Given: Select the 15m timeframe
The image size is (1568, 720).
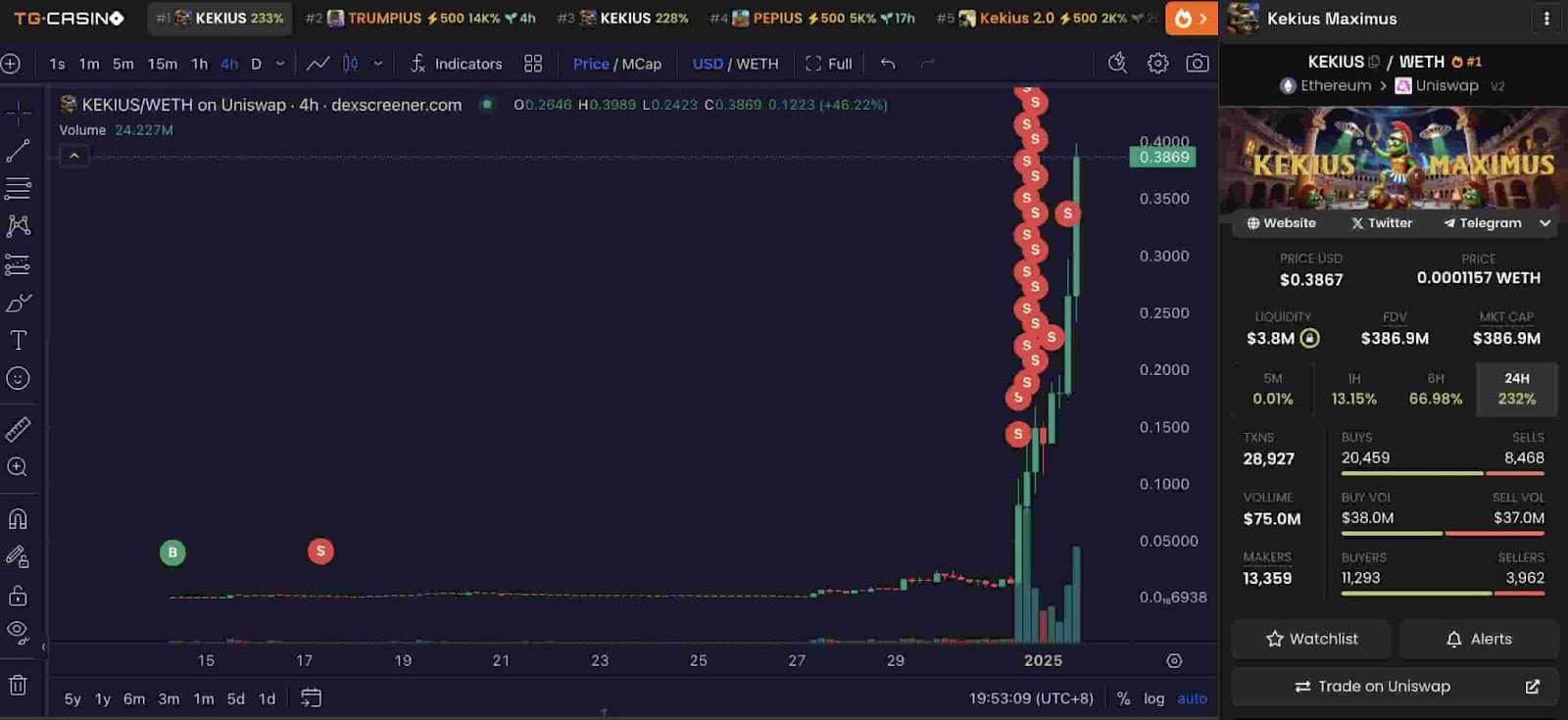Looking at the screenshot, I should click(163, 64).
